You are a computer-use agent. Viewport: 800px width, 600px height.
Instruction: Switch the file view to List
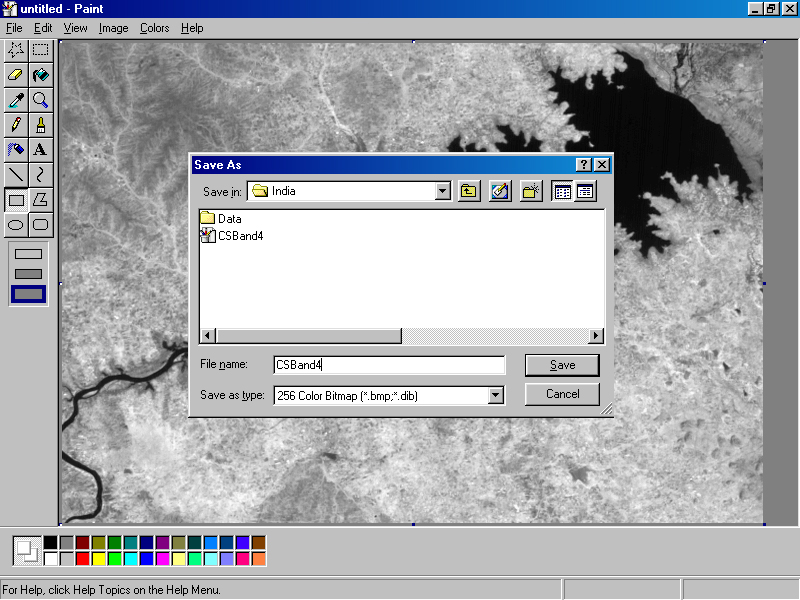[562, 191]
